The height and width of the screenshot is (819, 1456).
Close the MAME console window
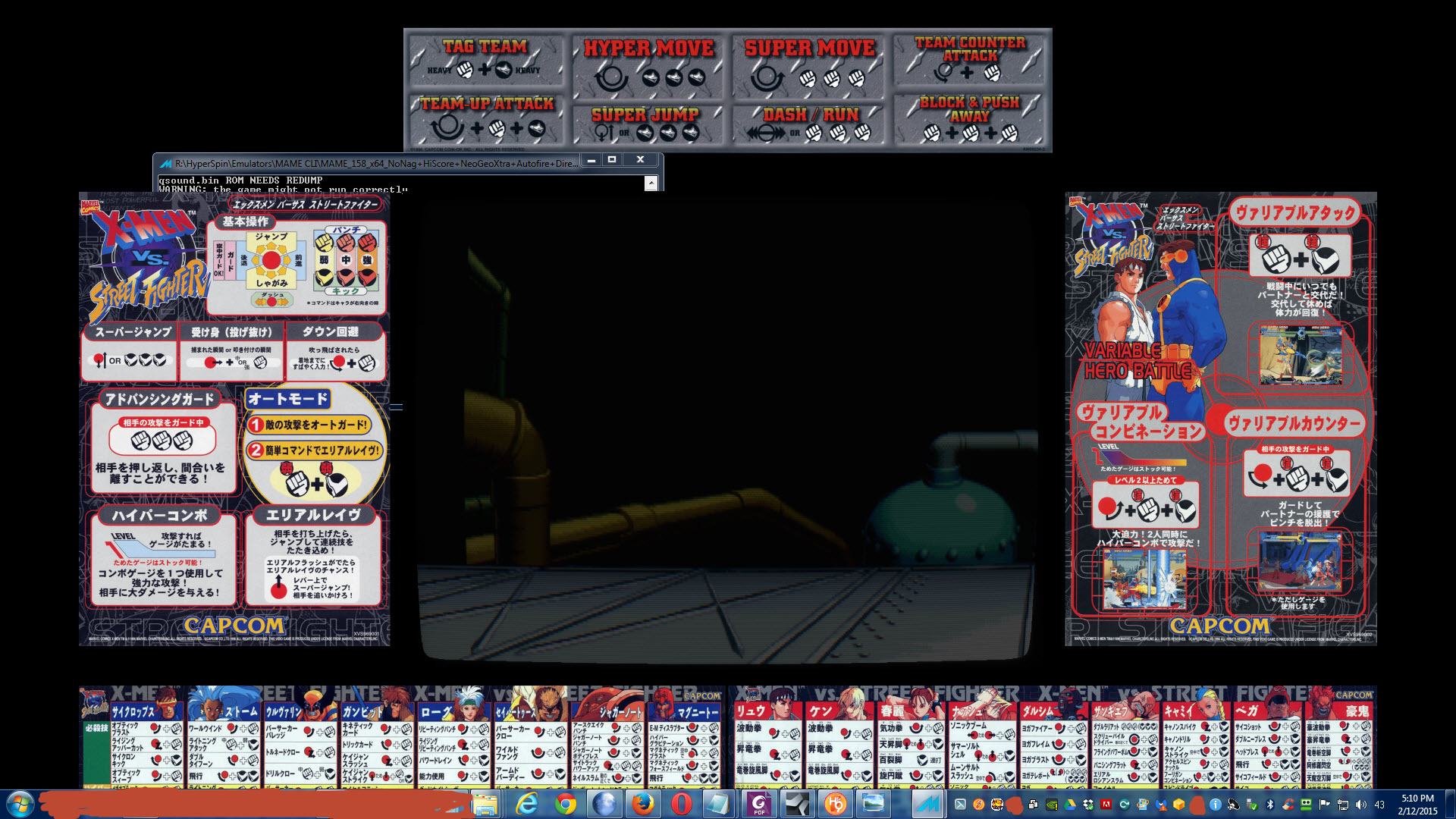tap(641, 159)
